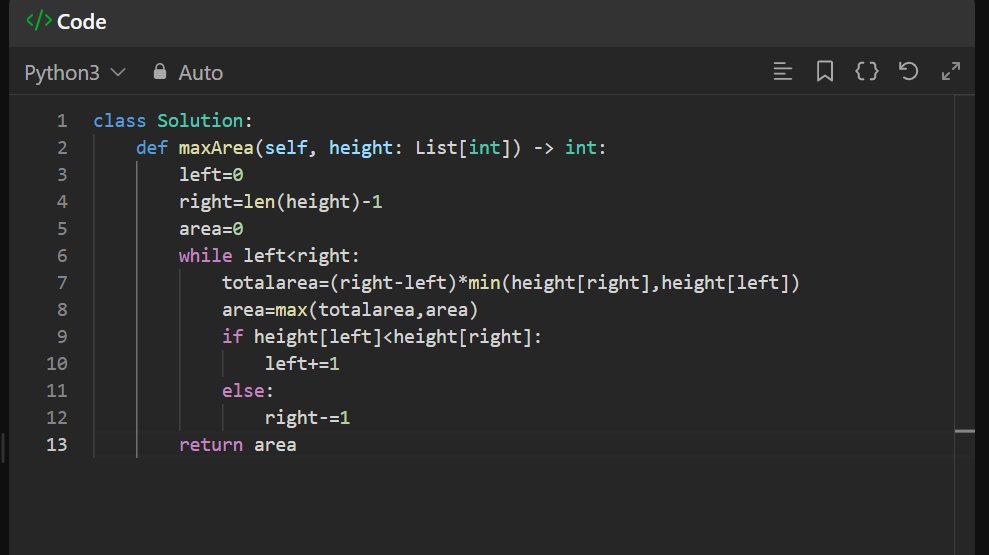Click the 'else:' keyword on line 11
The width and height of the screenshot is (989, 555).
click(248, 390)
